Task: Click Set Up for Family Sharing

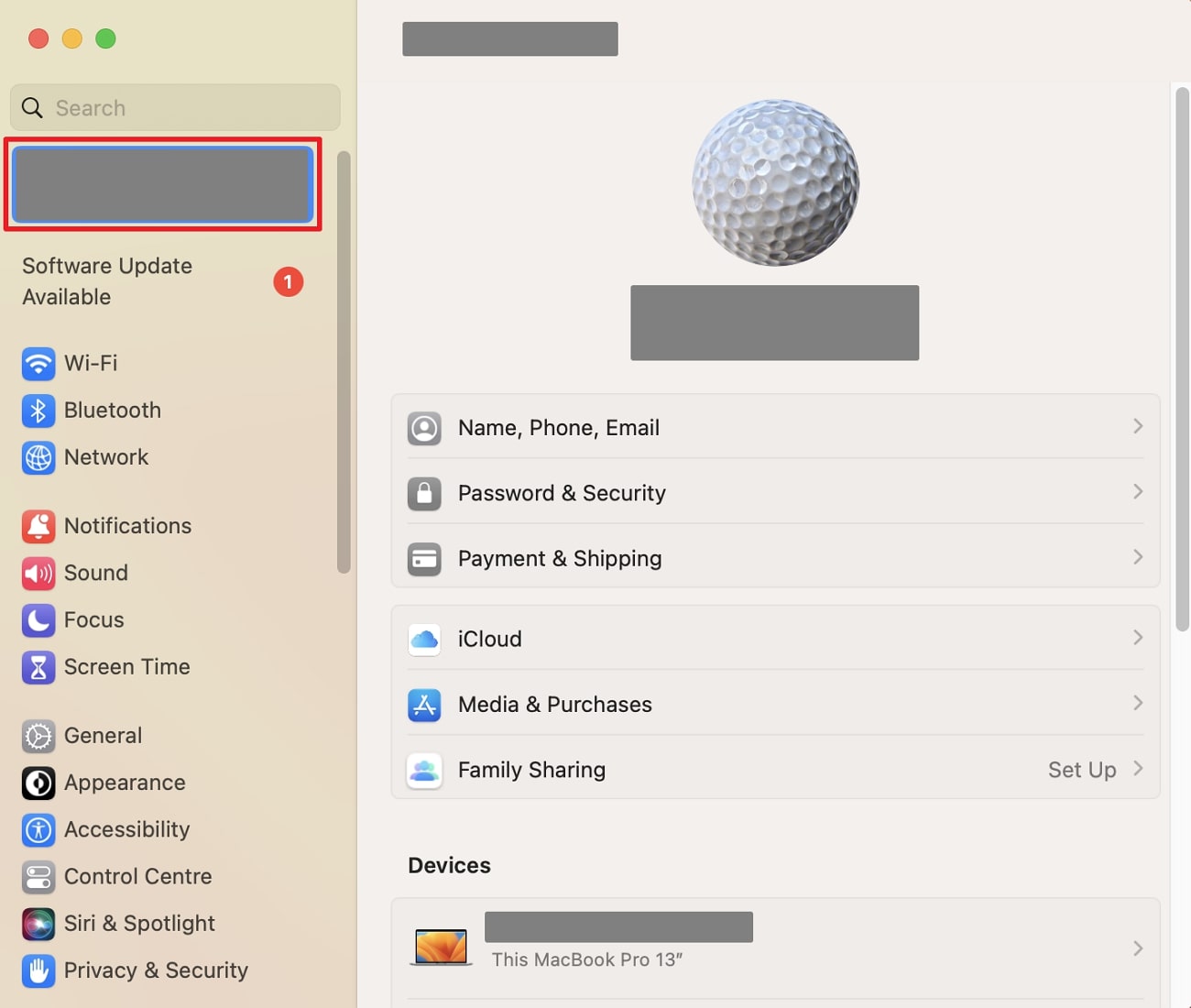Action: (1082, 770)
